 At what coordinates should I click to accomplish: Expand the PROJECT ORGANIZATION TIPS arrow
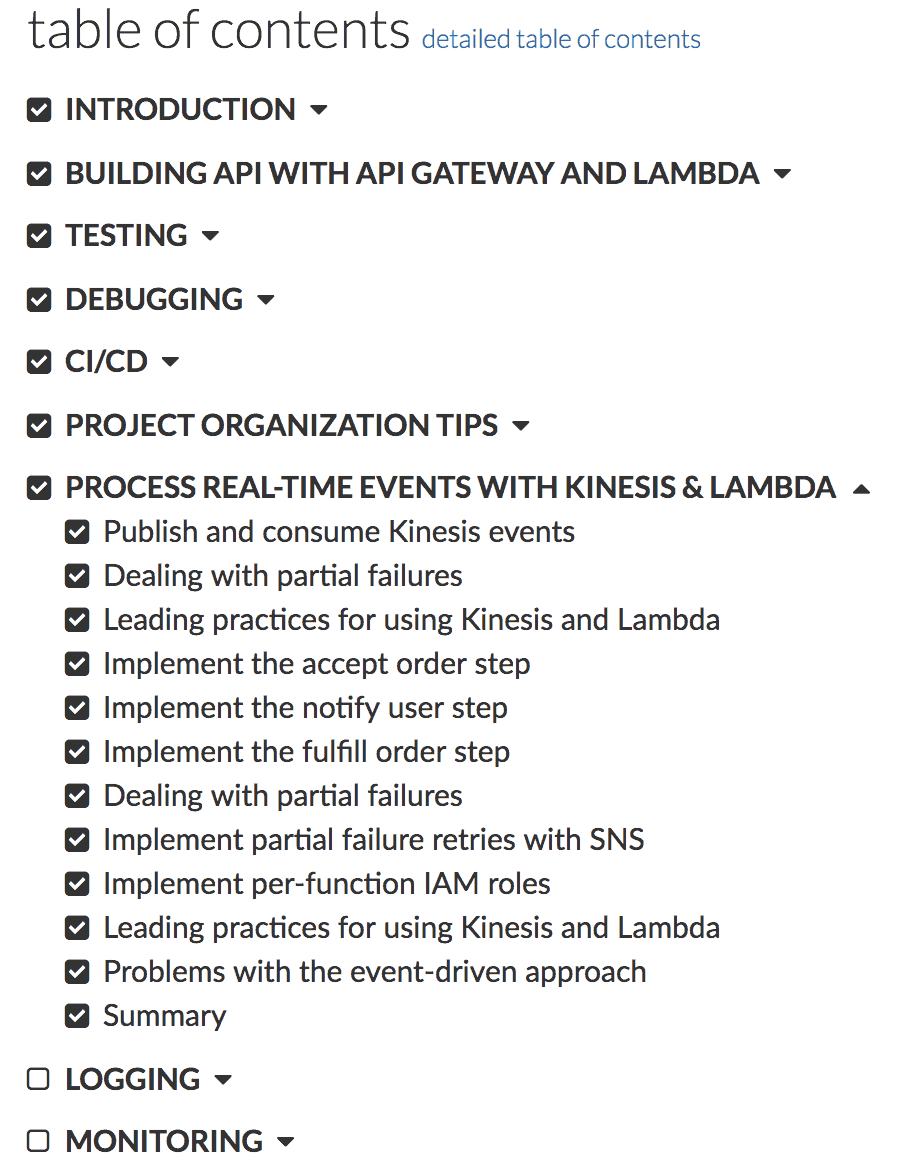click(x=521, y=426)
